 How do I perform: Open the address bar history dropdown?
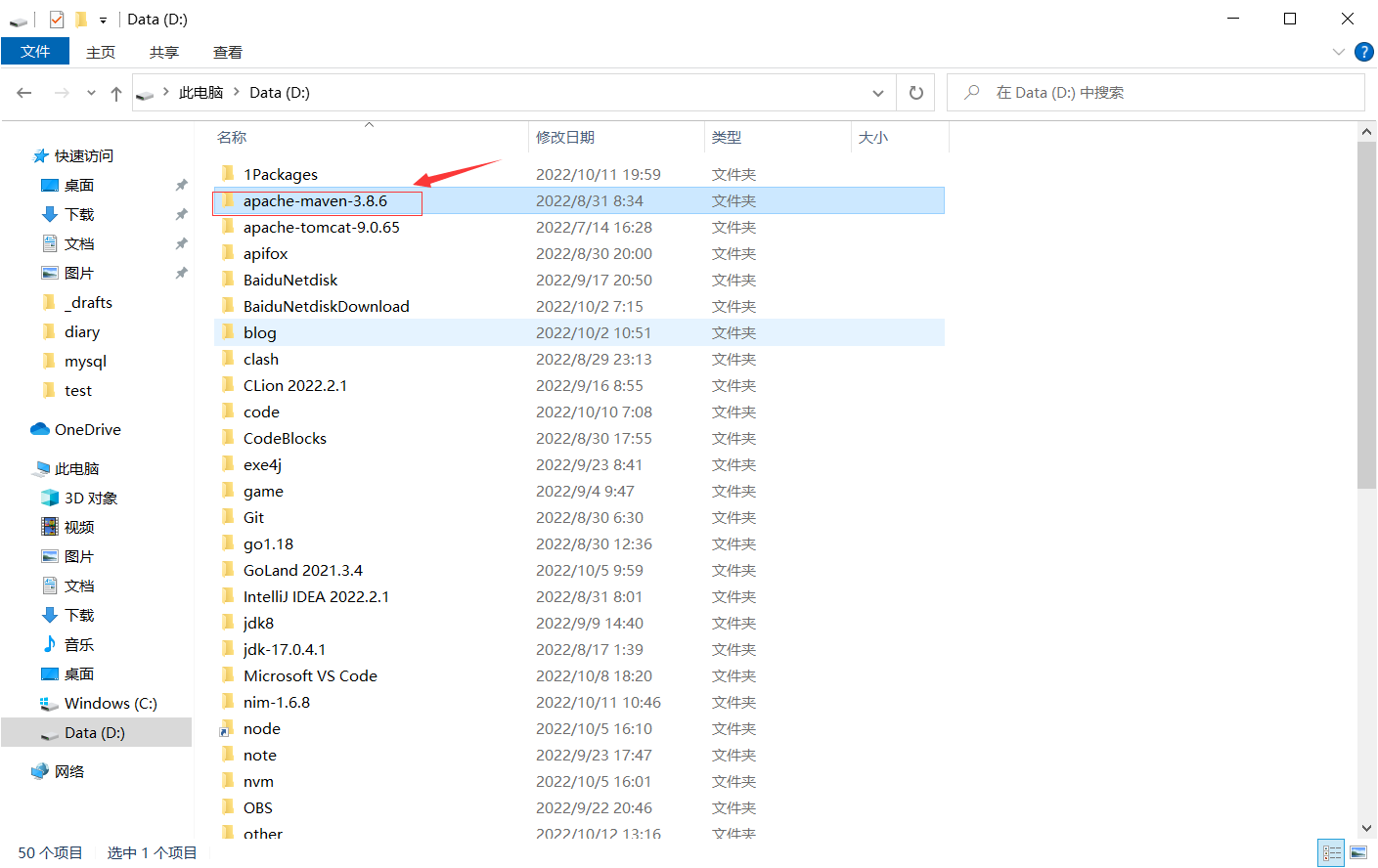[x=878, y=93]
